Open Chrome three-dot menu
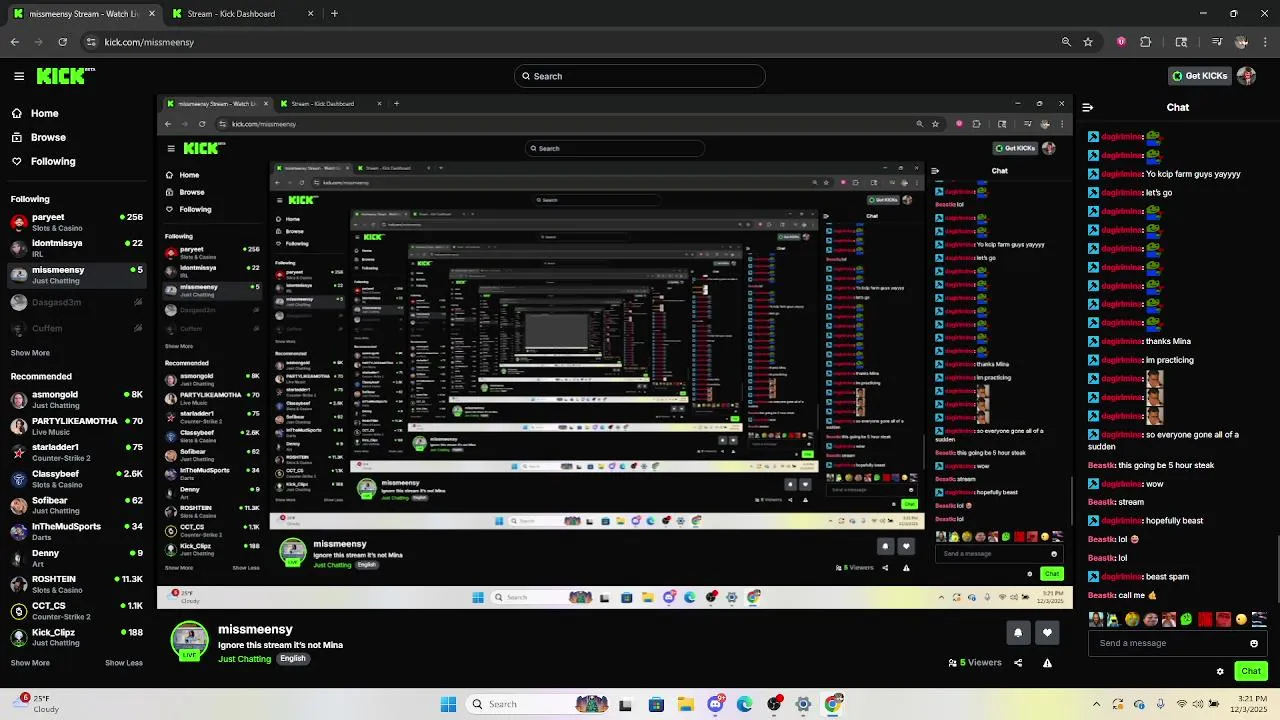1280x720 pixels. [x=1264, y=42]
